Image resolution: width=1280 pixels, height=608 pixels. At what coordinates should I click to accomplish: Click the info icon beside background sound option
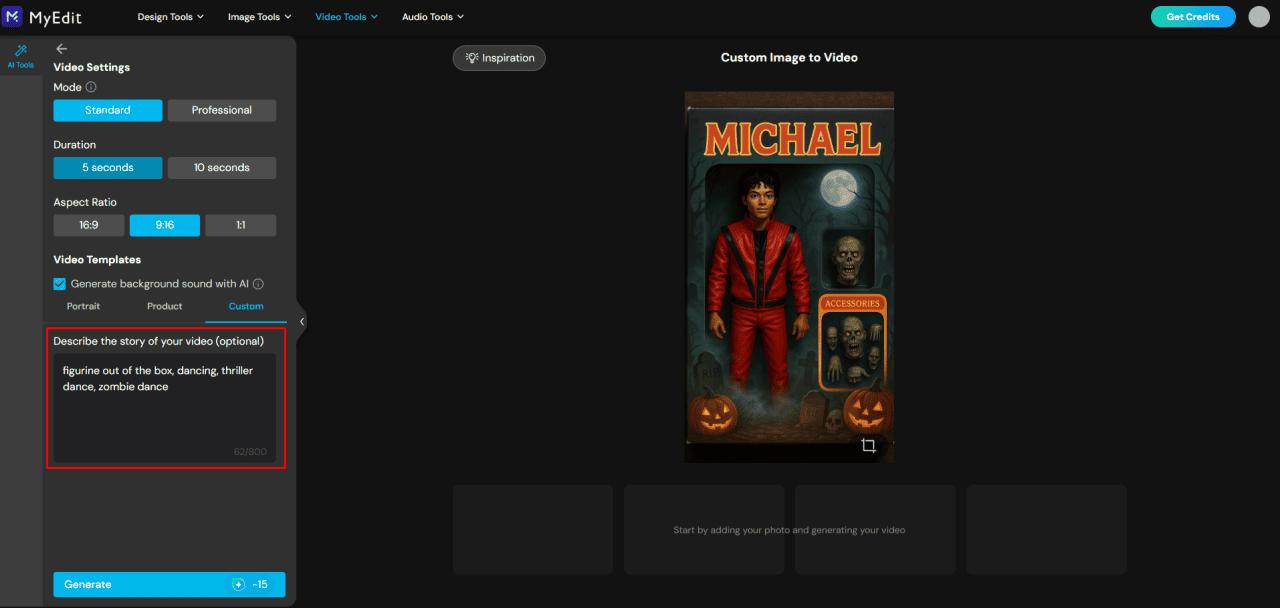pos(260,284)
